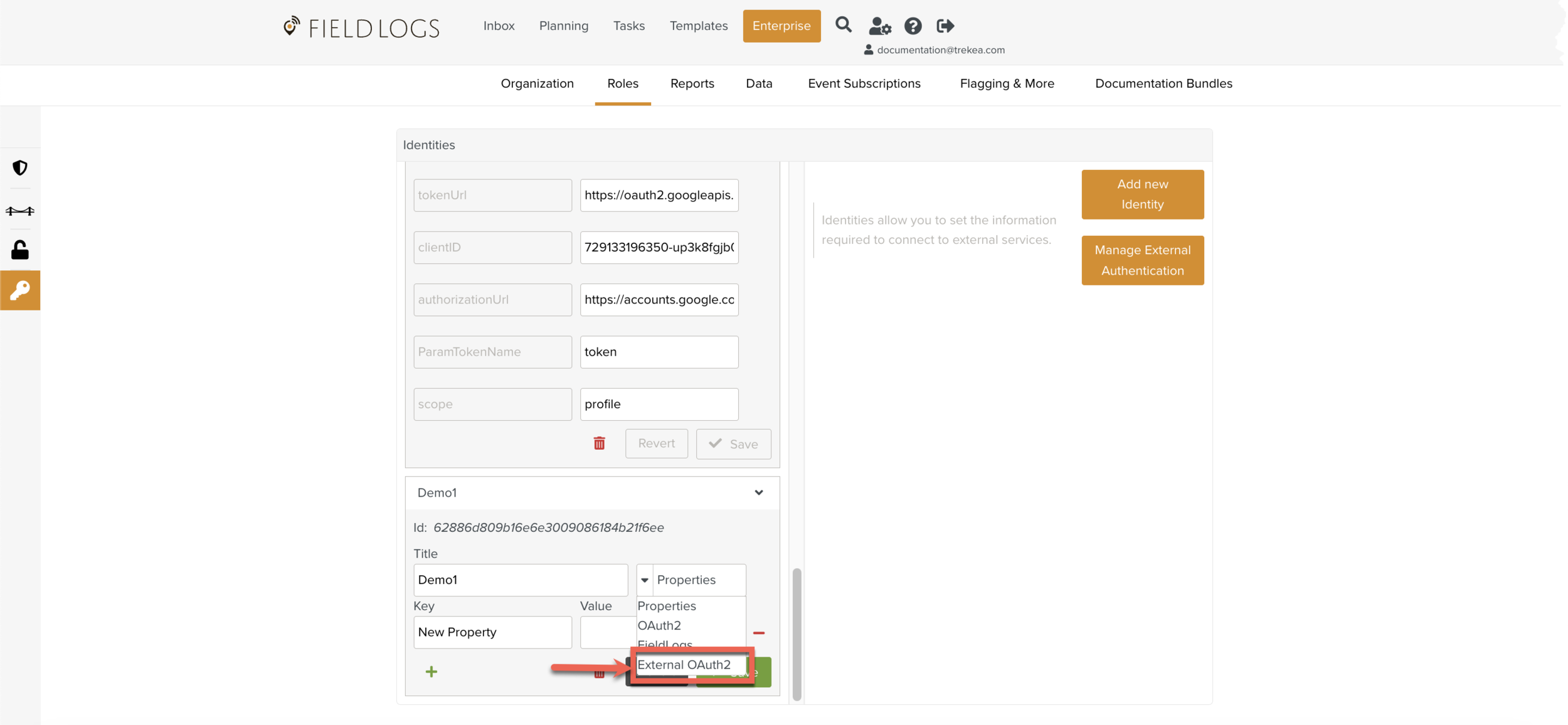
Task: Open the help question mark icon
Action: 913,26
